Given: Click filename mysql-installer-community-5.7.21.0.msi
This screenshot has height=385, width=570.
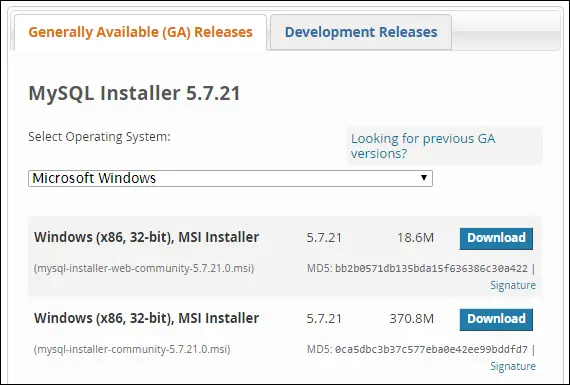Looking at the screenshot, I should (x=132, y=350).
